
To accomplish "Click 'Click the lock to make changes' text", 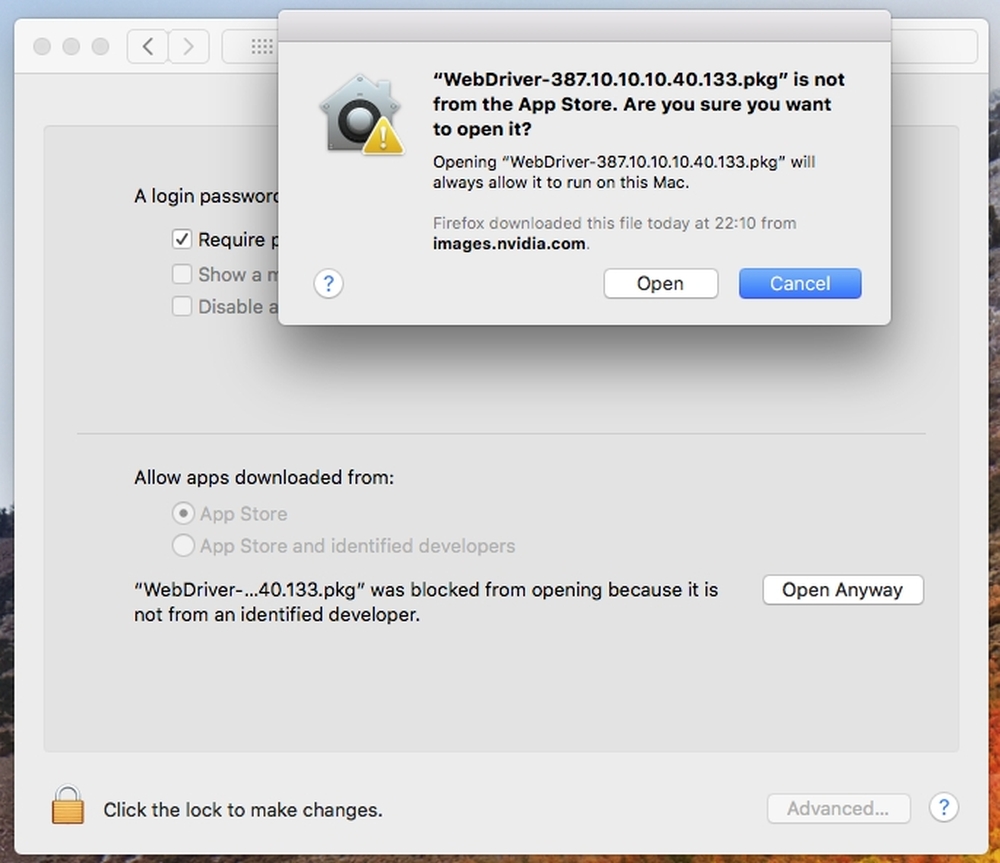I will point(243,809).
